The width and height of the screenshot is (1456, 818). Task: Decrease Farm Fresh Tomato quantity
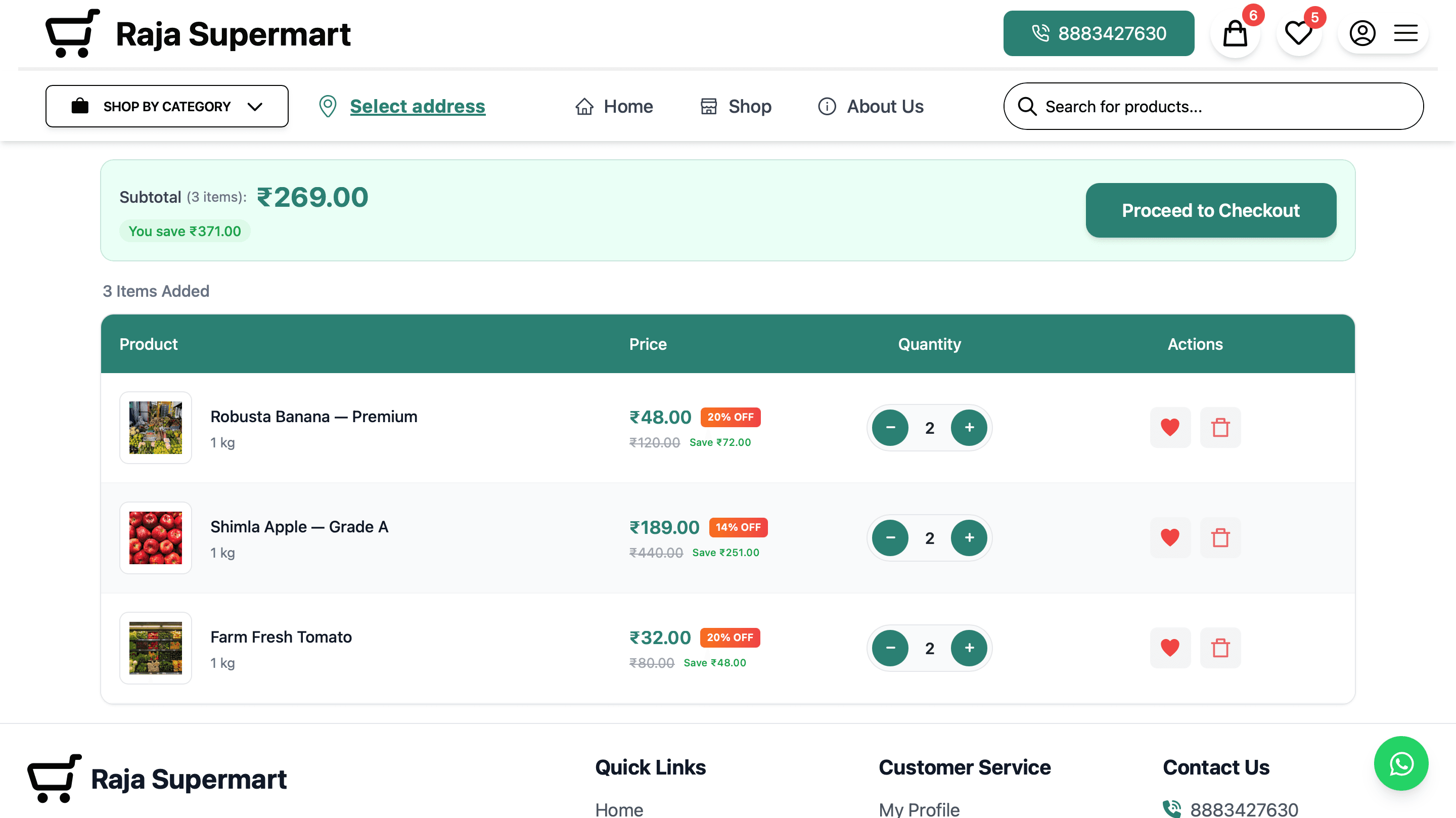tap(890, 648)
